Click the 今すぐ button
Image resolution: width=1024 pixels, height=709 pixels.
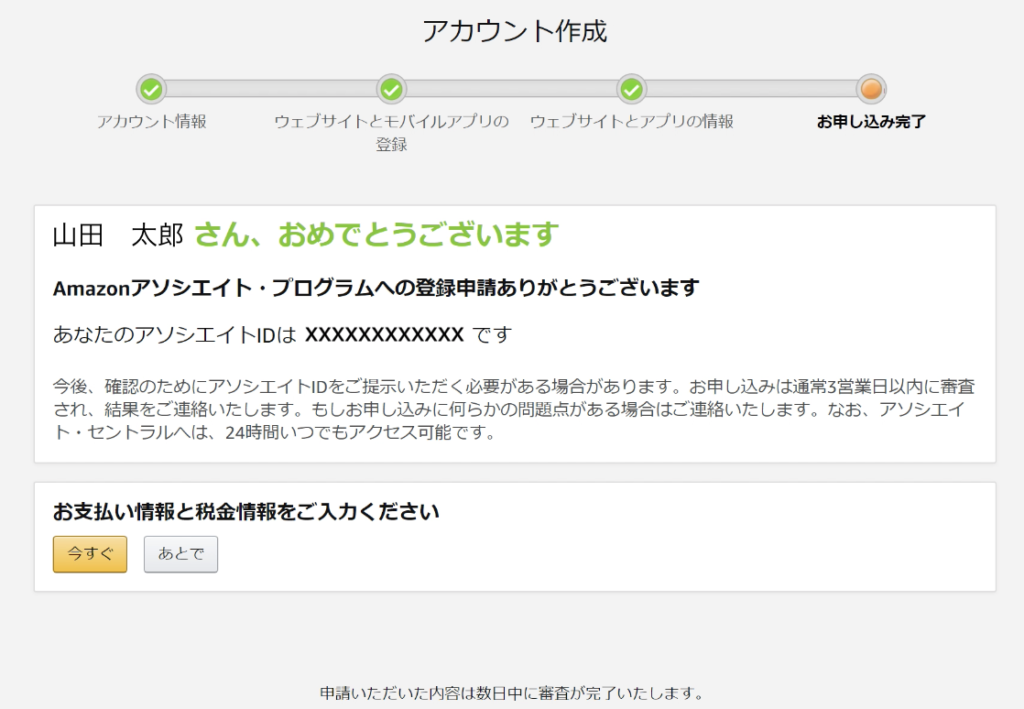click(90, 554)
